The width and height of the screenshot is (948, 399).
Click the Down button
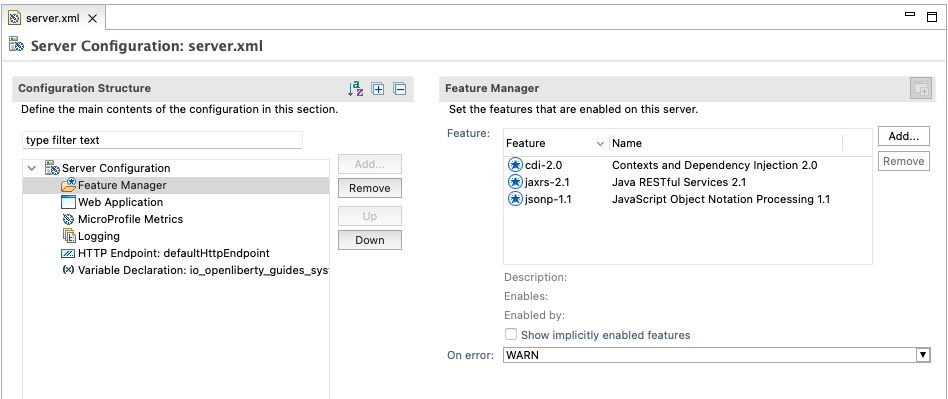point(369,240)
